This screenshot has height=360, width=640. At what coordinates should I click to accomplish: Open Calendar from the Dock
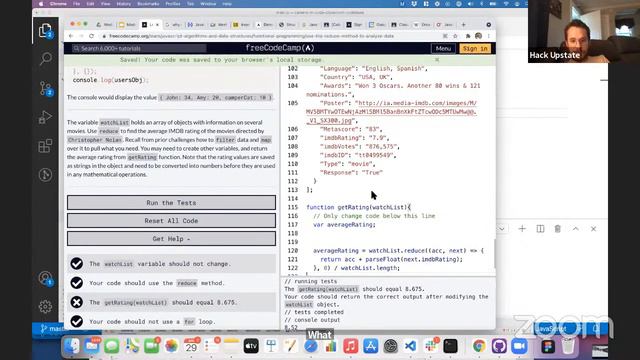point(191,346)
